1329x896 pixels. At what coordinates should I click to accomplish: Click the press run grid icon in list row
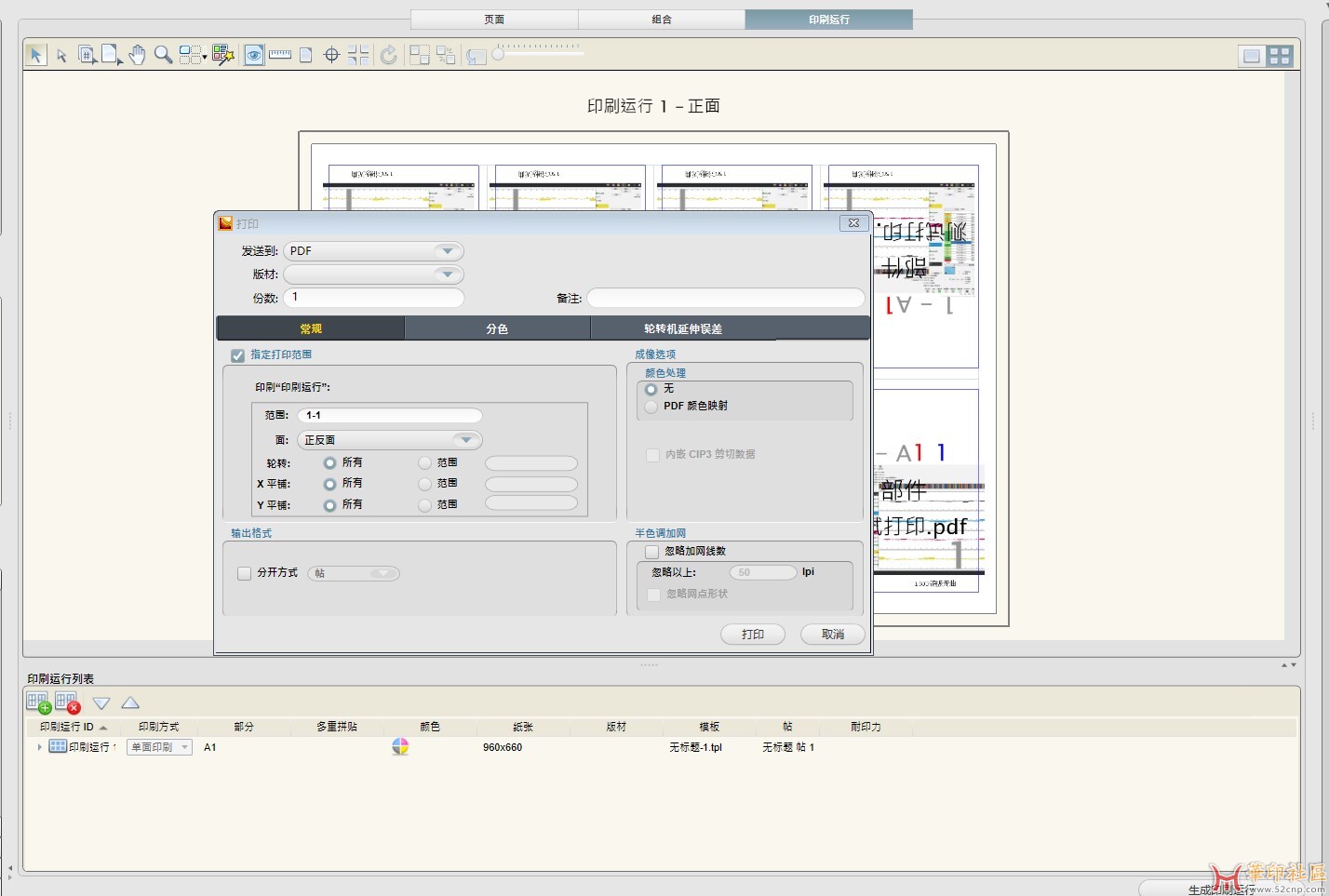coord(58,746)
